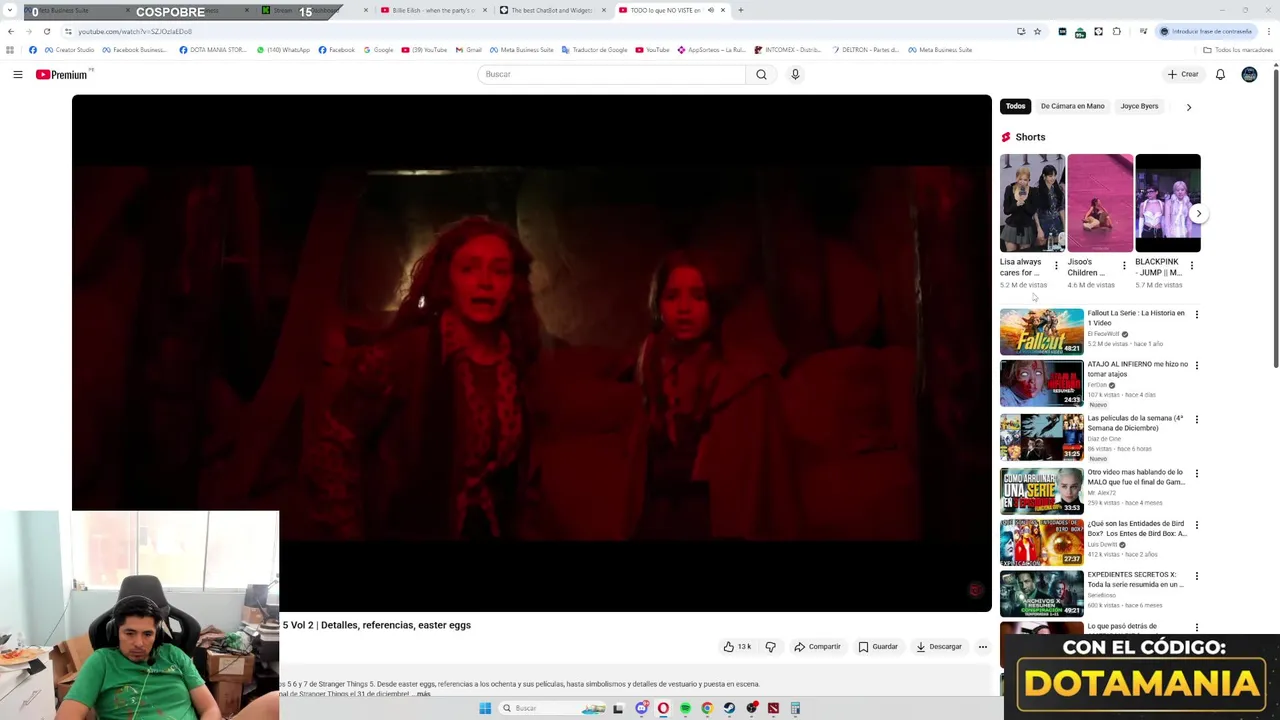Screen dimensions: 1280x720
Task: Open Fallout La Serie video thumbnail
Action: point(1041,331)
